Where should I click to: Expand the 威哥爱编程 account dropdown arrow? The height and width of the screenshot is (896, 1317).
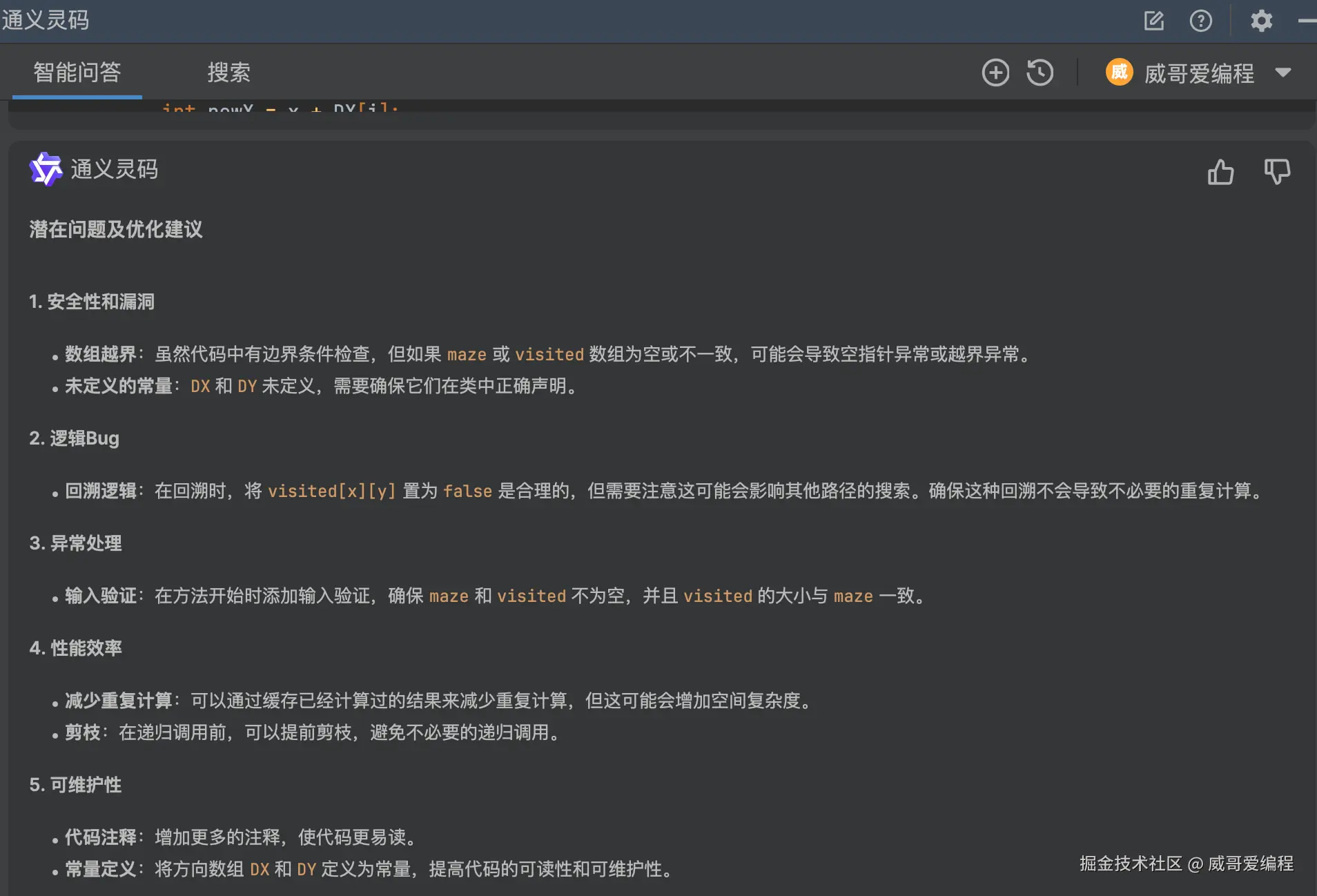coord(1283,72)
